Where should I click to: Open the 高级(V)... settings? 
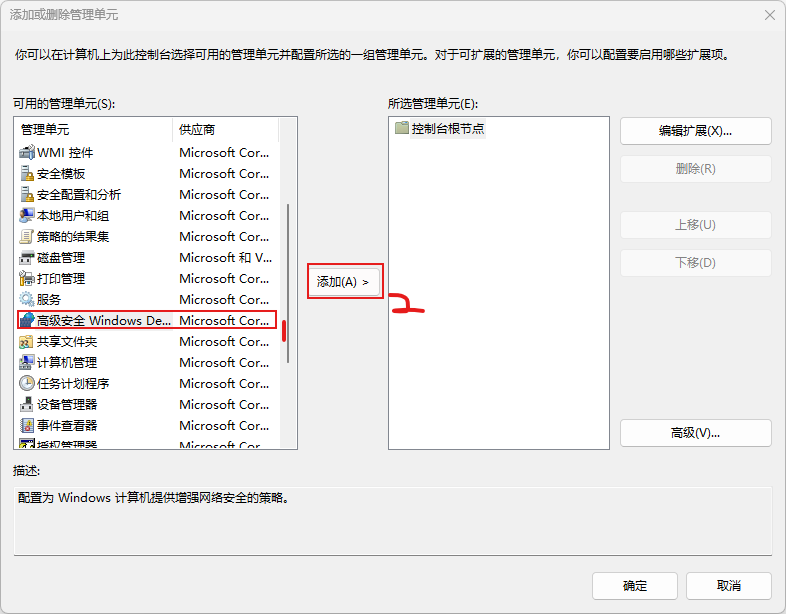[695, 433]
